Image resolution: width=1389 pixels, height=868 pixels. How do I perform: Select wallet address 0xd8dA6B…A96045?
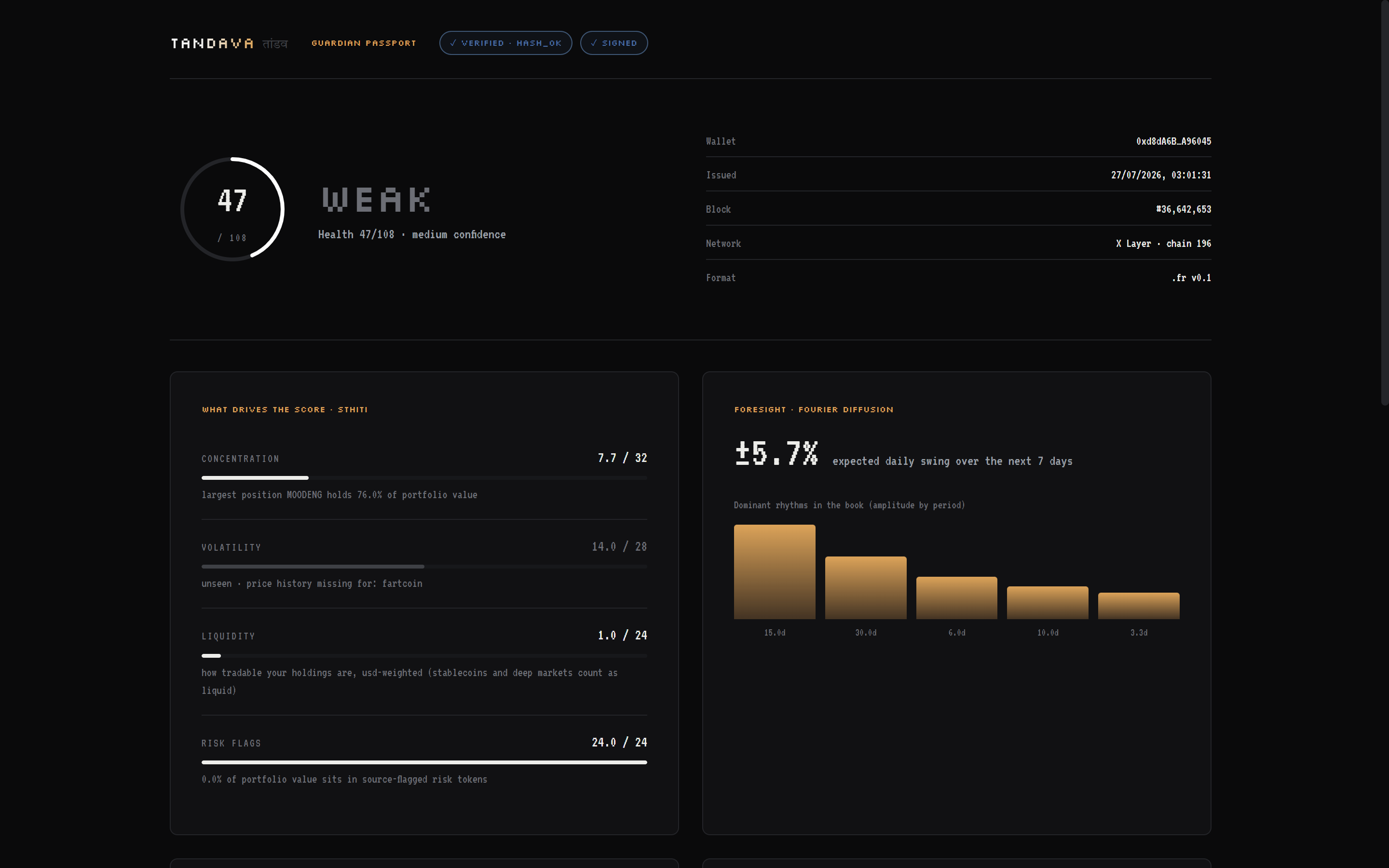pos(1173,141)
